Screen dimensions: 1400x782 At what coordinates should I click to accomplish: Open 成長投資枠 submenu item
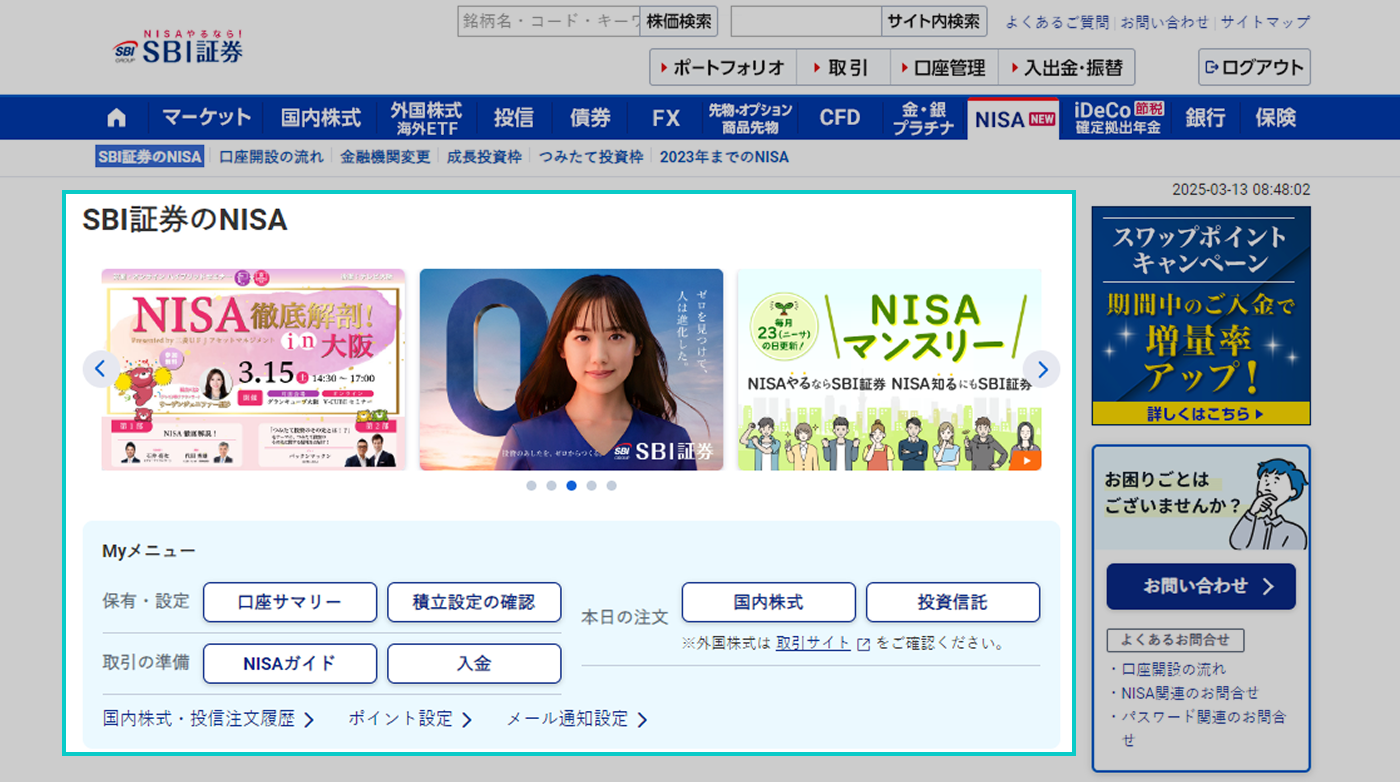tap(484, 157)
